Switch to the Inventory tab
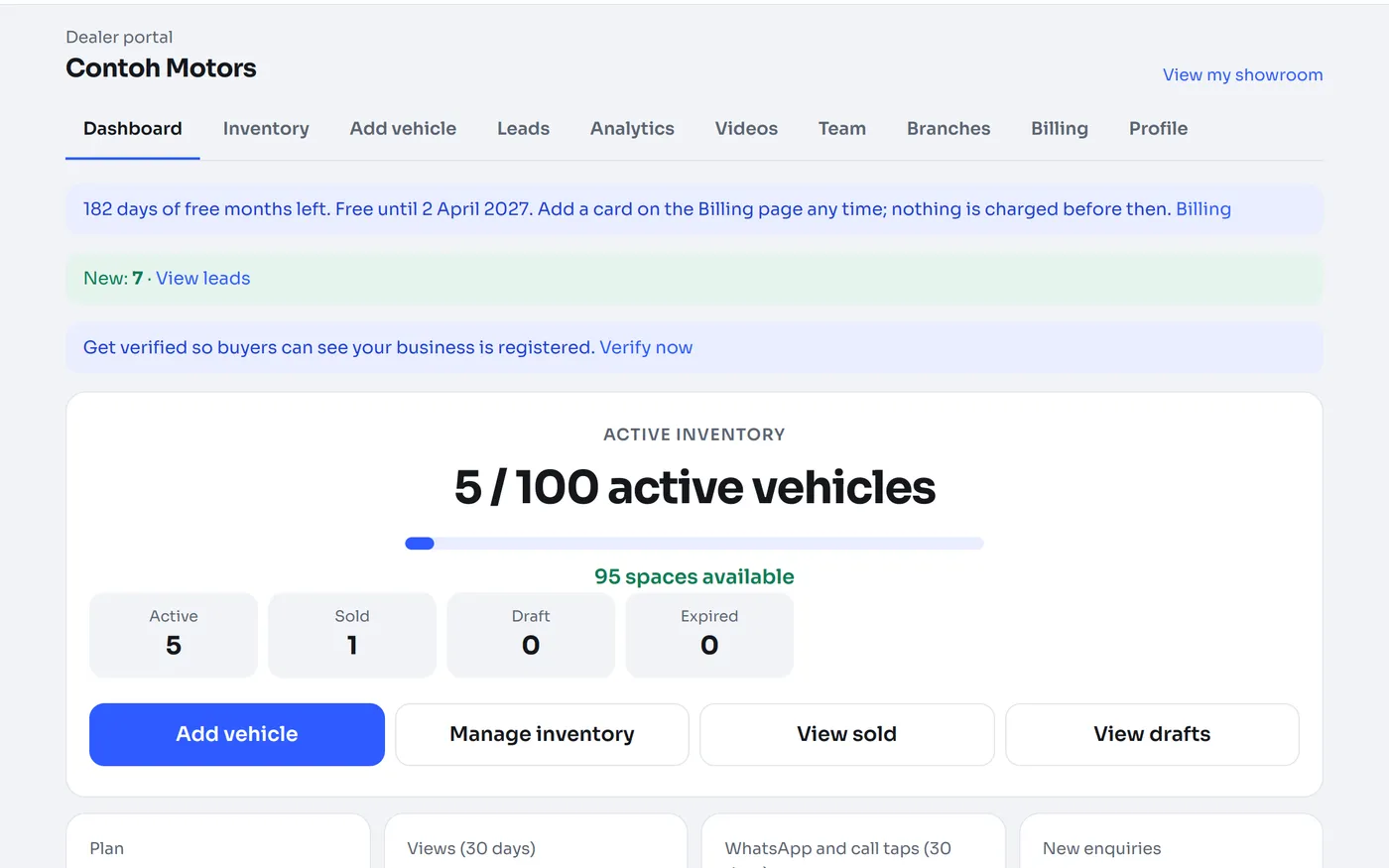The height and width of the screenshot is (868, 1389). [x=266, y=129]
